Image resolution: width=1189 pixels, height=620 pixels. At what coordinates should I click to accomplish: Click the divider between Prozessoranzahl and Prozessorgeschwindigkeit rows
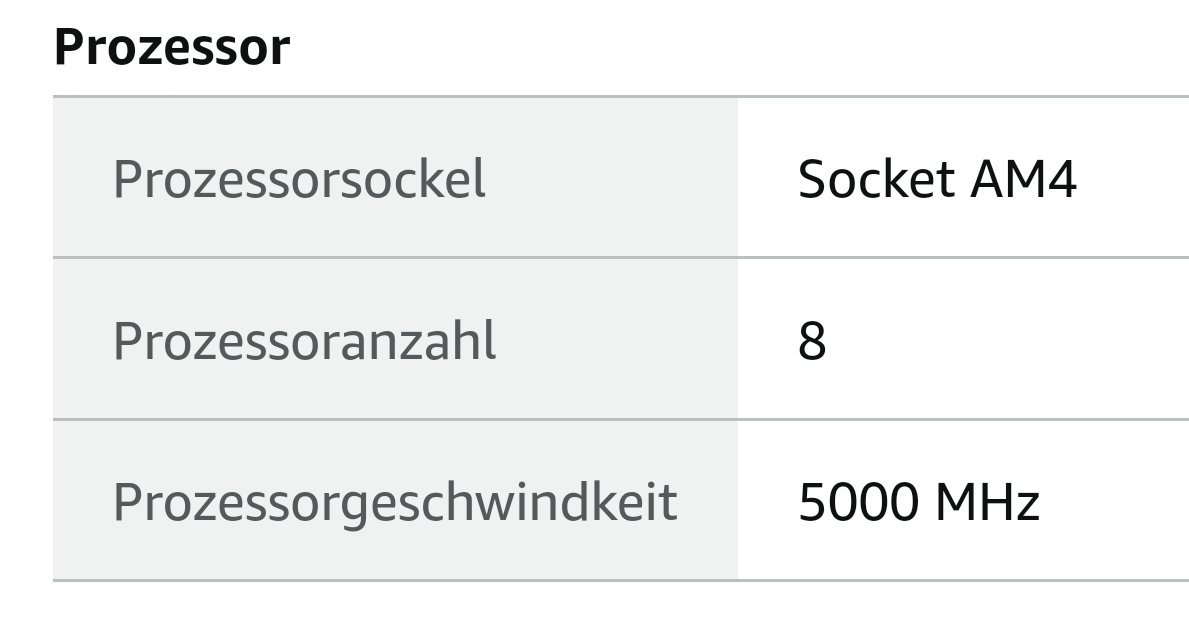[621, 419]
